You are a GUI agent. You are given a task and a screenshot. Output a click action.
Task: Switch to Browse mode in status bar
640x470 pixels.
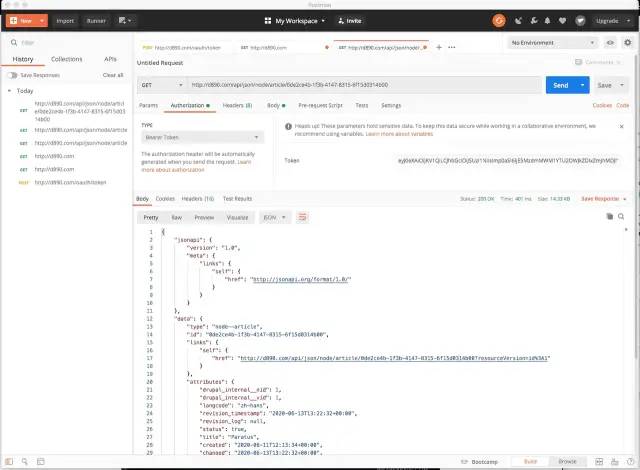click(567, 461)
